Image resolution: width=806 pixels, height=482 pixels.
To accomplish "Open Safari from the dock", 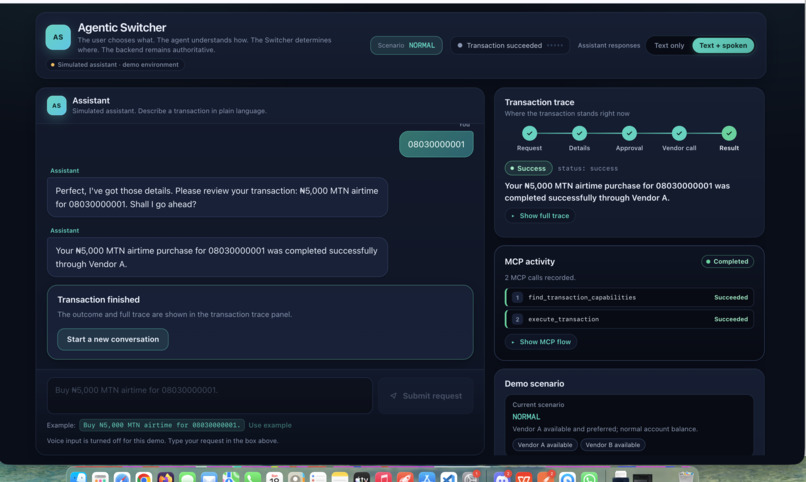I will 122,477.
